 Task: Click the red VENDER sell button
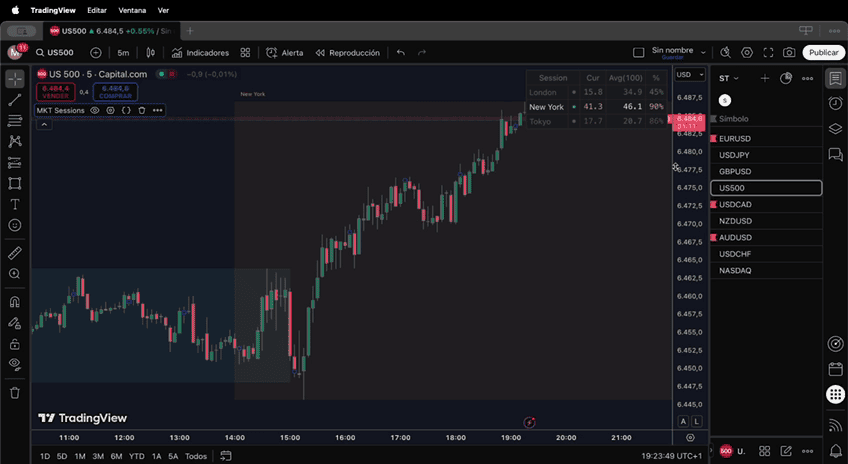click(x=56, y=91)
